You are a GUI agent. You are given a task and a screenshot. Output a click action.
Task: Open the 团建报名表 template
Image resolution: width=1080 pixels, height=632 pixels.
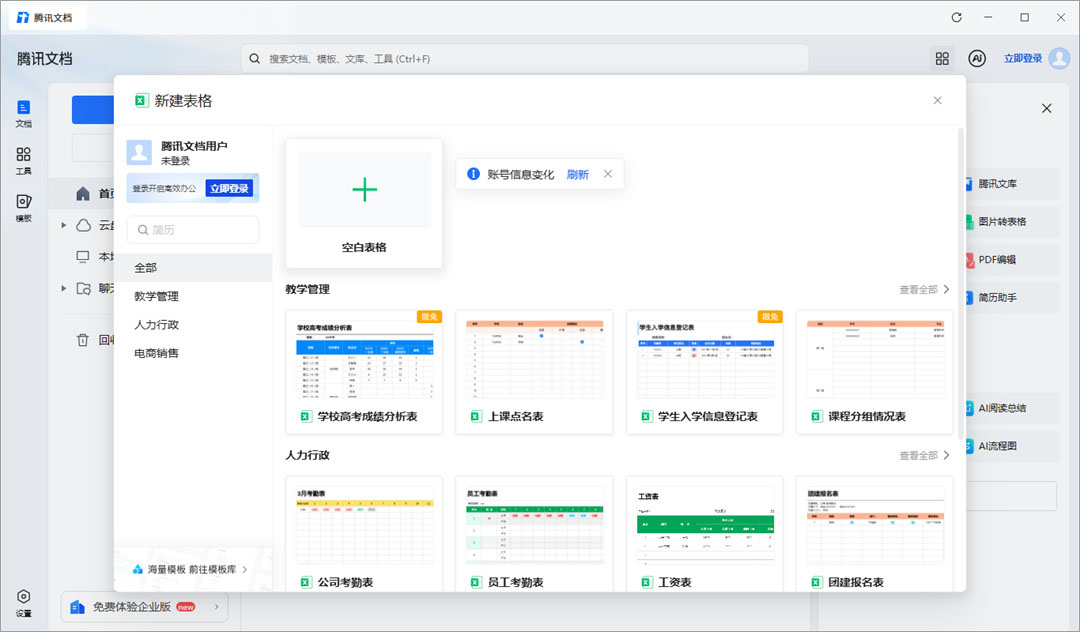coord(875,534)
